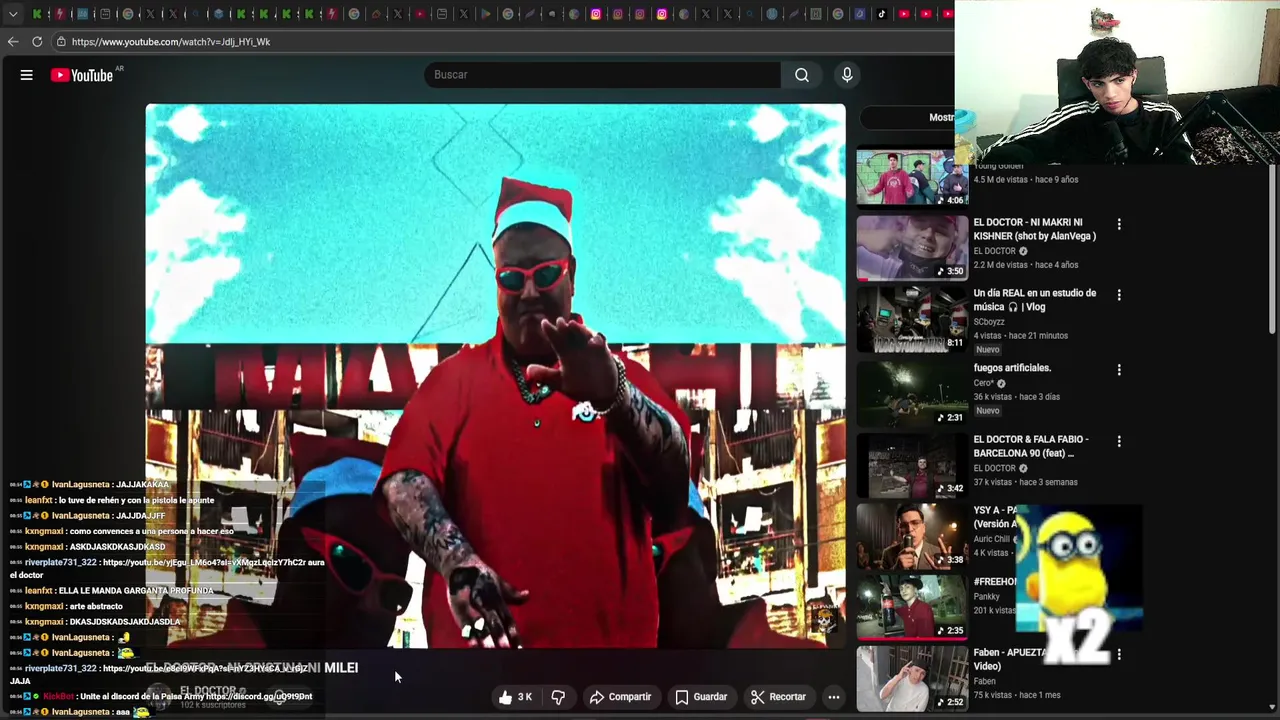Click '2.2 M de vistas' text
This screenshot has height=720, width=1280.
pyautogui.click(x=1001, y=265)
